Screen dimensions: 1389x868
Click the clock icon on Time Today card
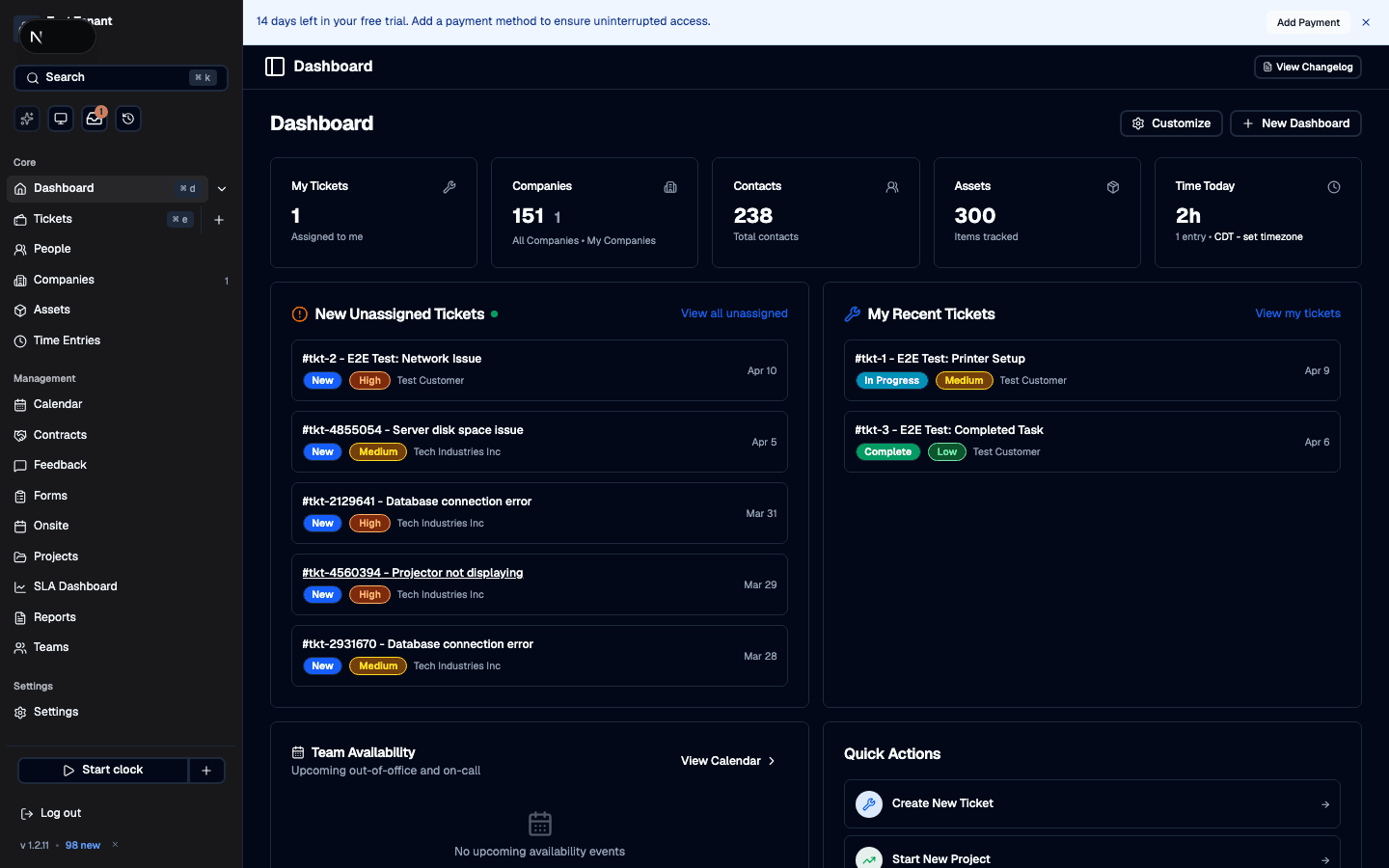(x=1334, y=187)
